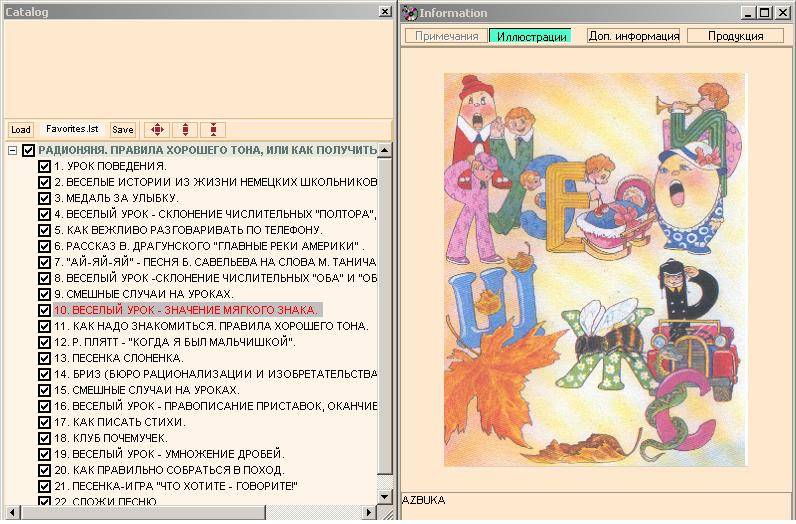This screenshot has width=796, height=524.
Task: Uncheck track 1 УРОК ПОВЕДЕНИЯ checkbox
Action: point(44,166)
